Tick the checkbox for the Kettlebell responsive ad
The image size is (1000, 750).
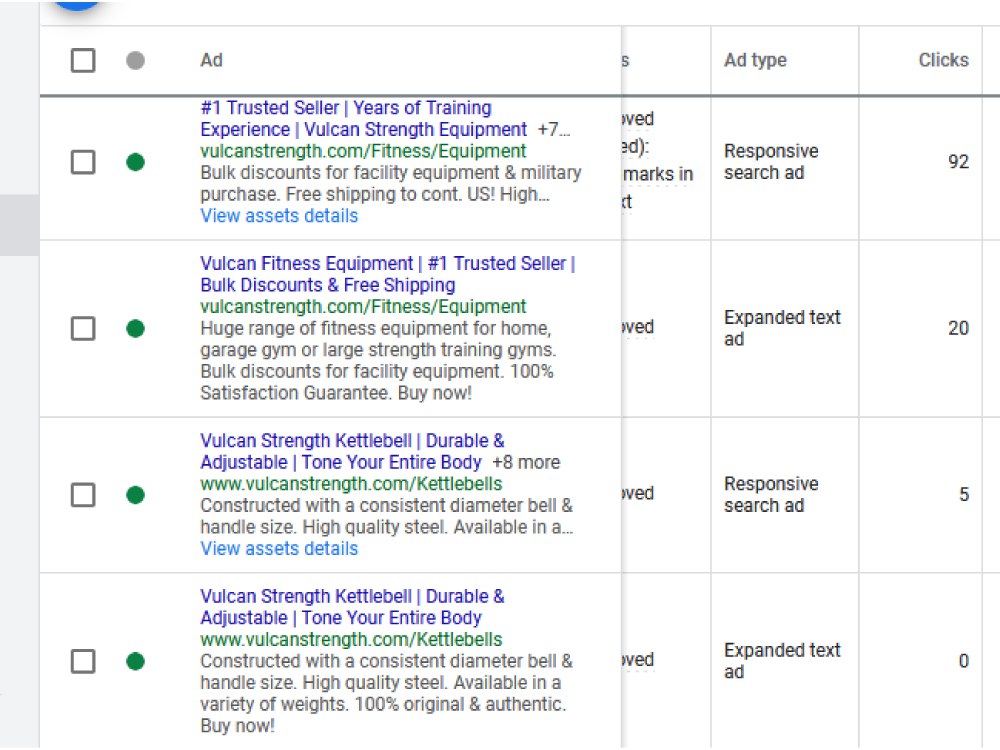tap(83, 495)
